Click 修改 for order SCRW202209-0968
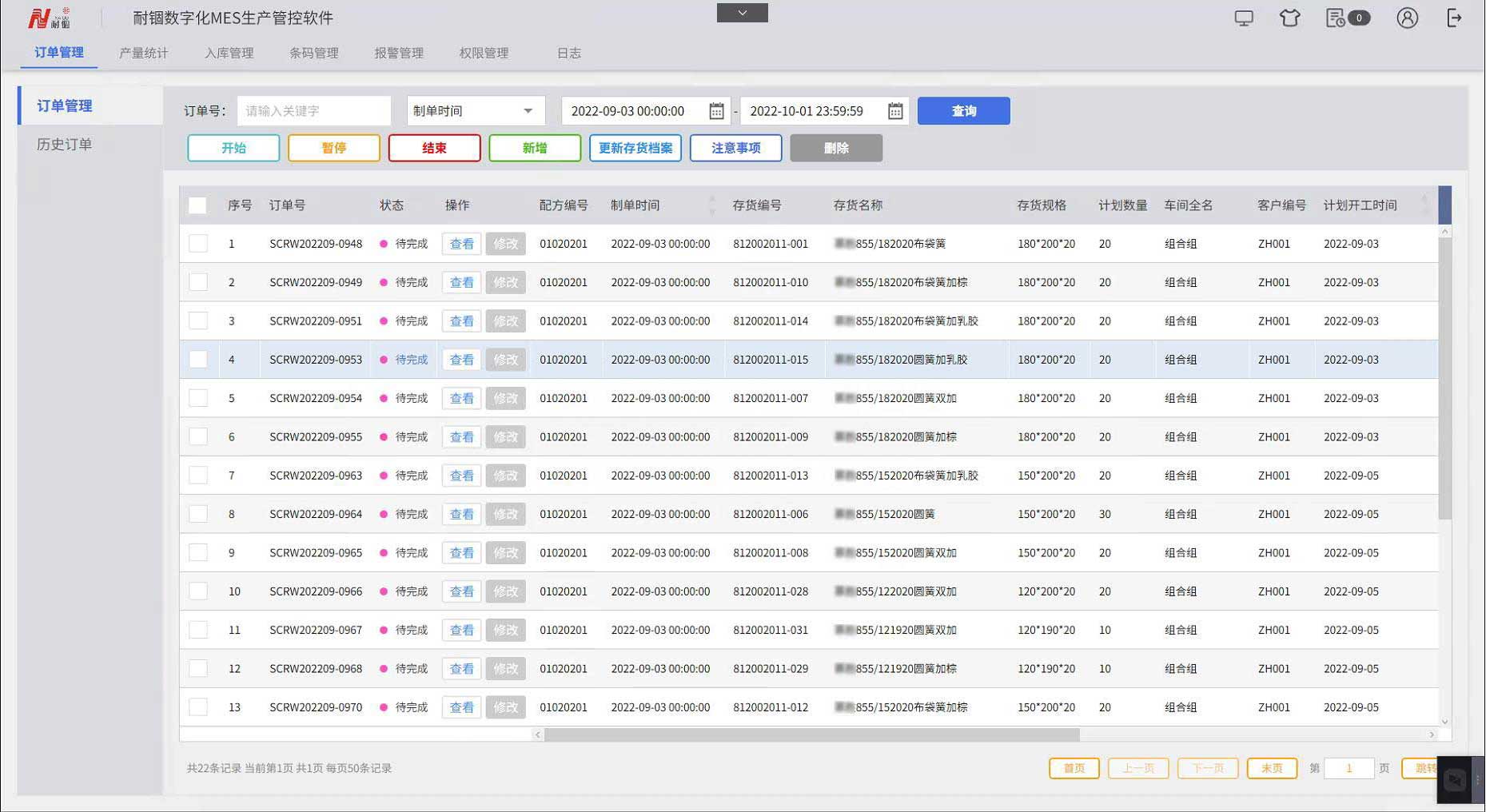The height and width of the screenshot is (812, 1486). 505,669
